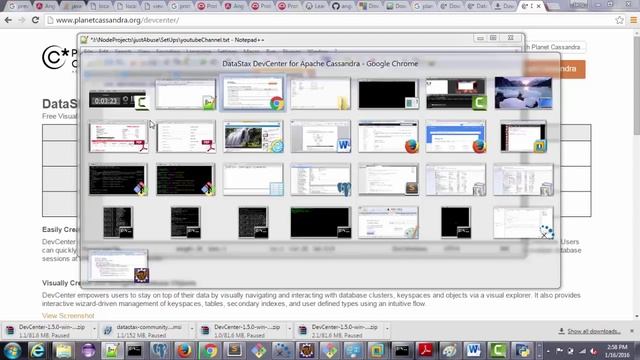Launch Internet Explorer from the taskbar
Viewport: 640px width, 360px height.
[38, 351]
